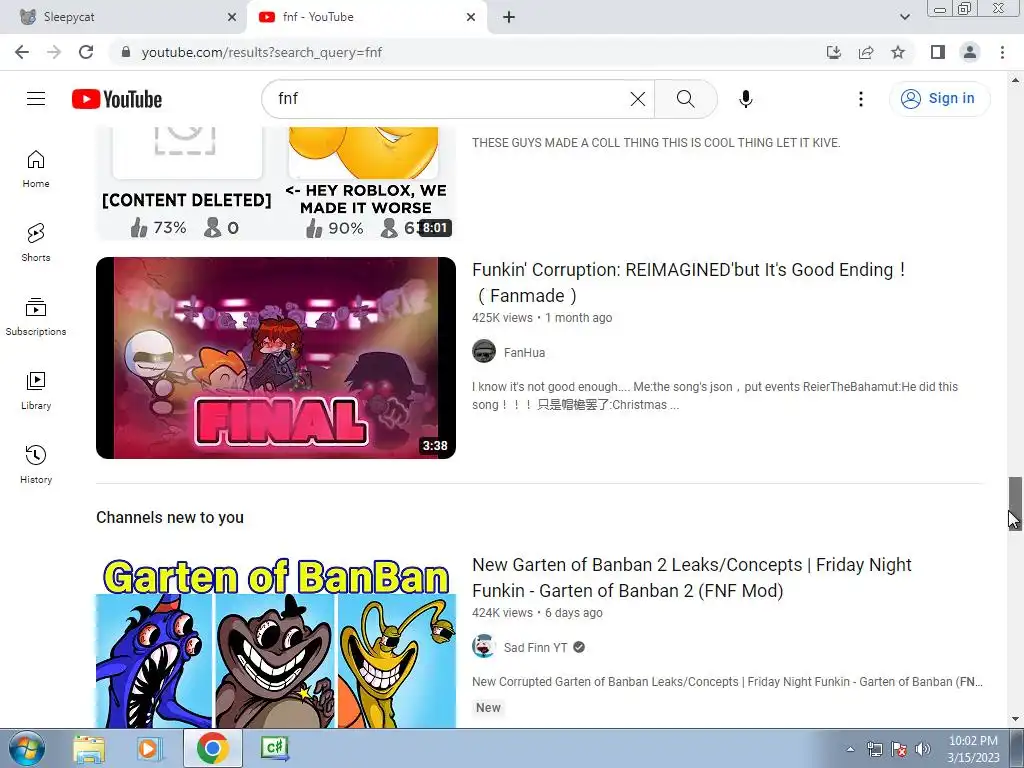Launch Windows Media Player from the taskbar
1024x768 pixels.
[x=150, y=748]
